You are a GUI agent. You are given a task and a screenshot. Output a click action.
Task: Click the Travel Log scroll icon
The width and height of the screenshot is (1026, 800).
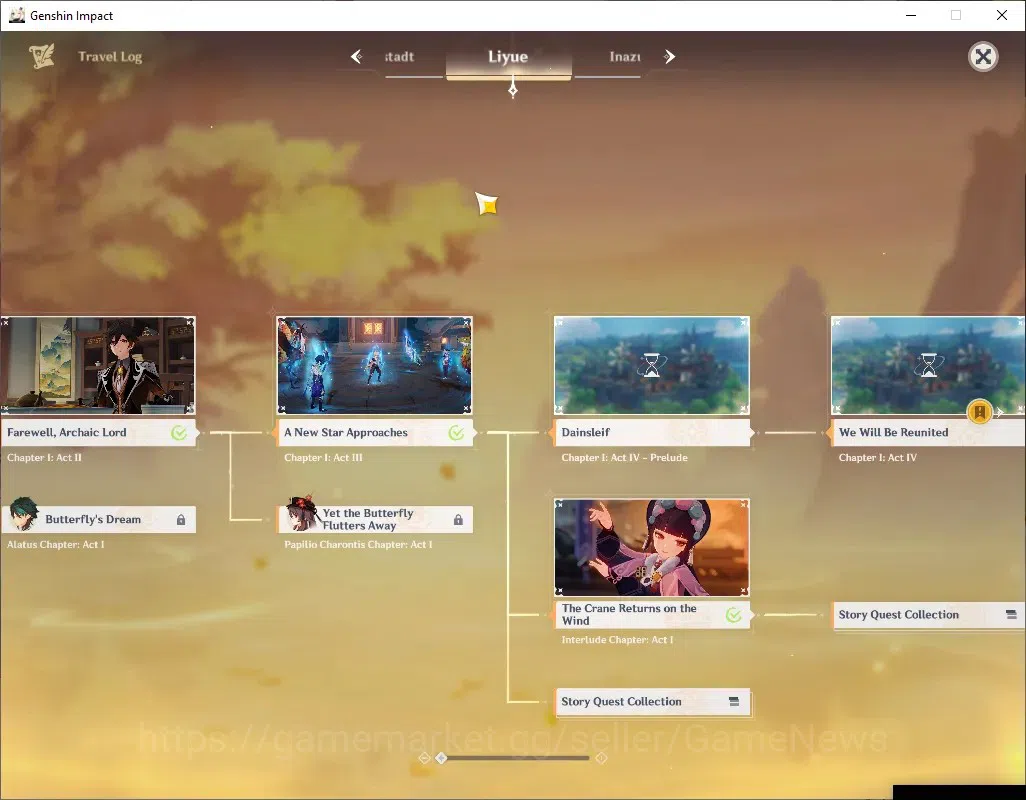(x=41, y=56)
